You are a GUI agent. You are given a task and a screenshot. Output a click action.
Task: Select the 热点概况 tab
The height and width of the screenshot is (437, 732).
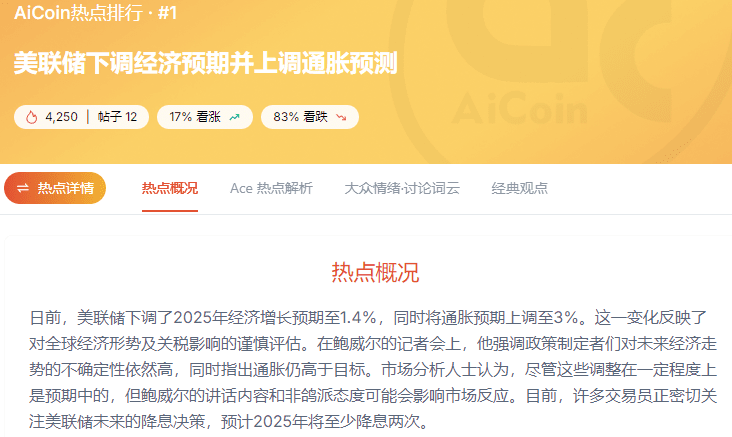tap(170, 188)
